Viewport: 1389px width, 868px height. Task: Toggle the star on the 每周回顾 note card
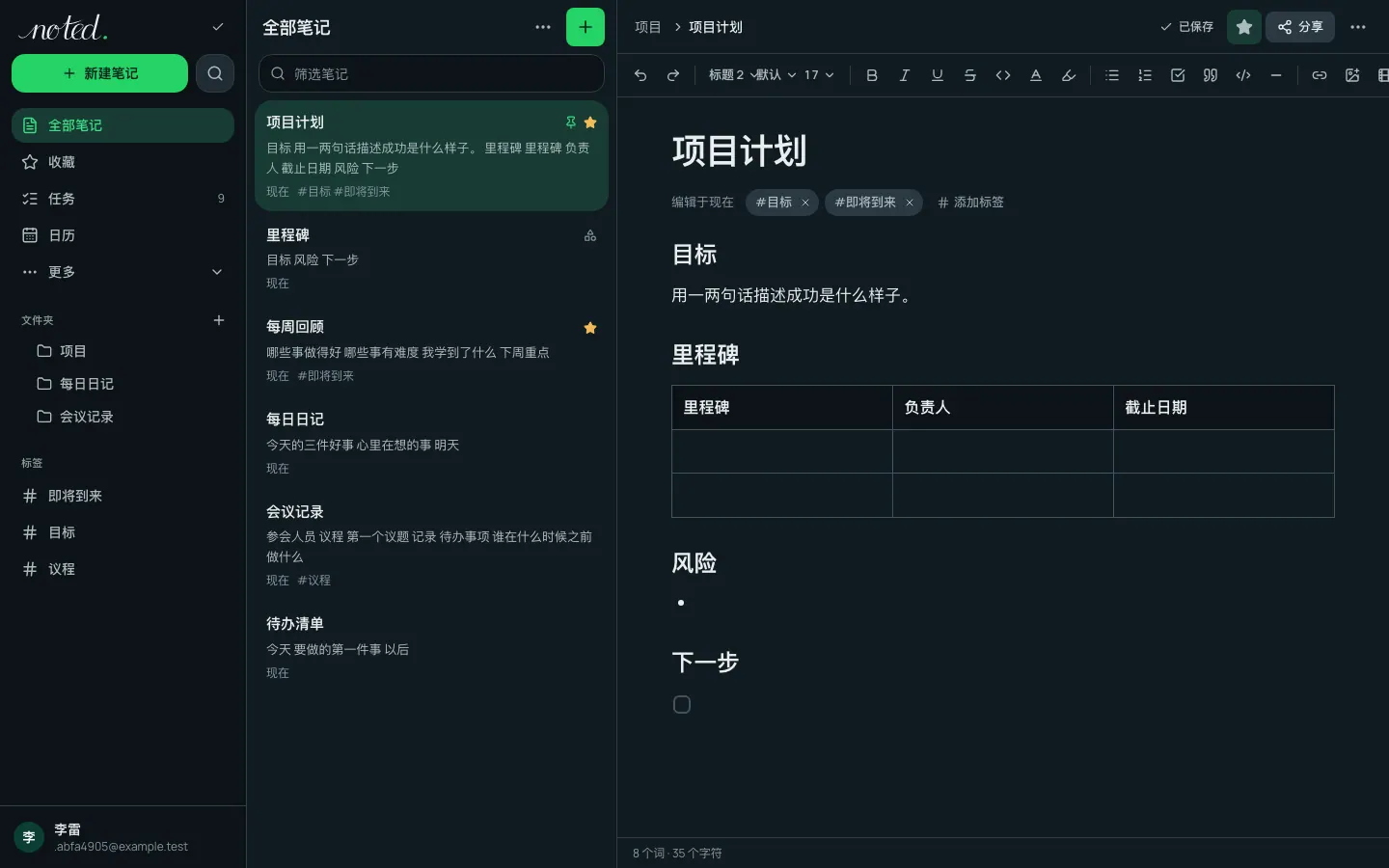click(590, 328)
